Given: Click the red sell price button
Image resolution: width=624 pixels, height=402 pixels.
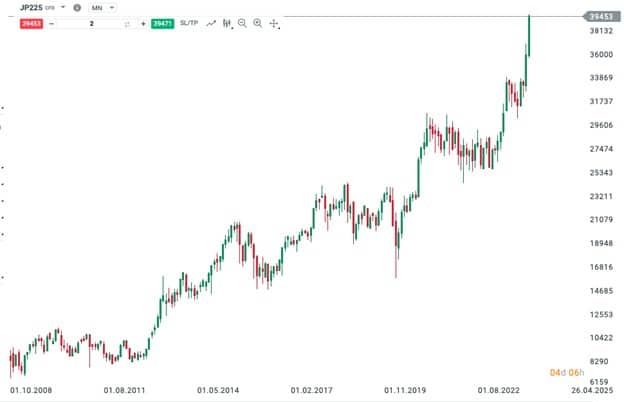Looking at the screenshot, I should pyautogui.click(x=31, y=23).
